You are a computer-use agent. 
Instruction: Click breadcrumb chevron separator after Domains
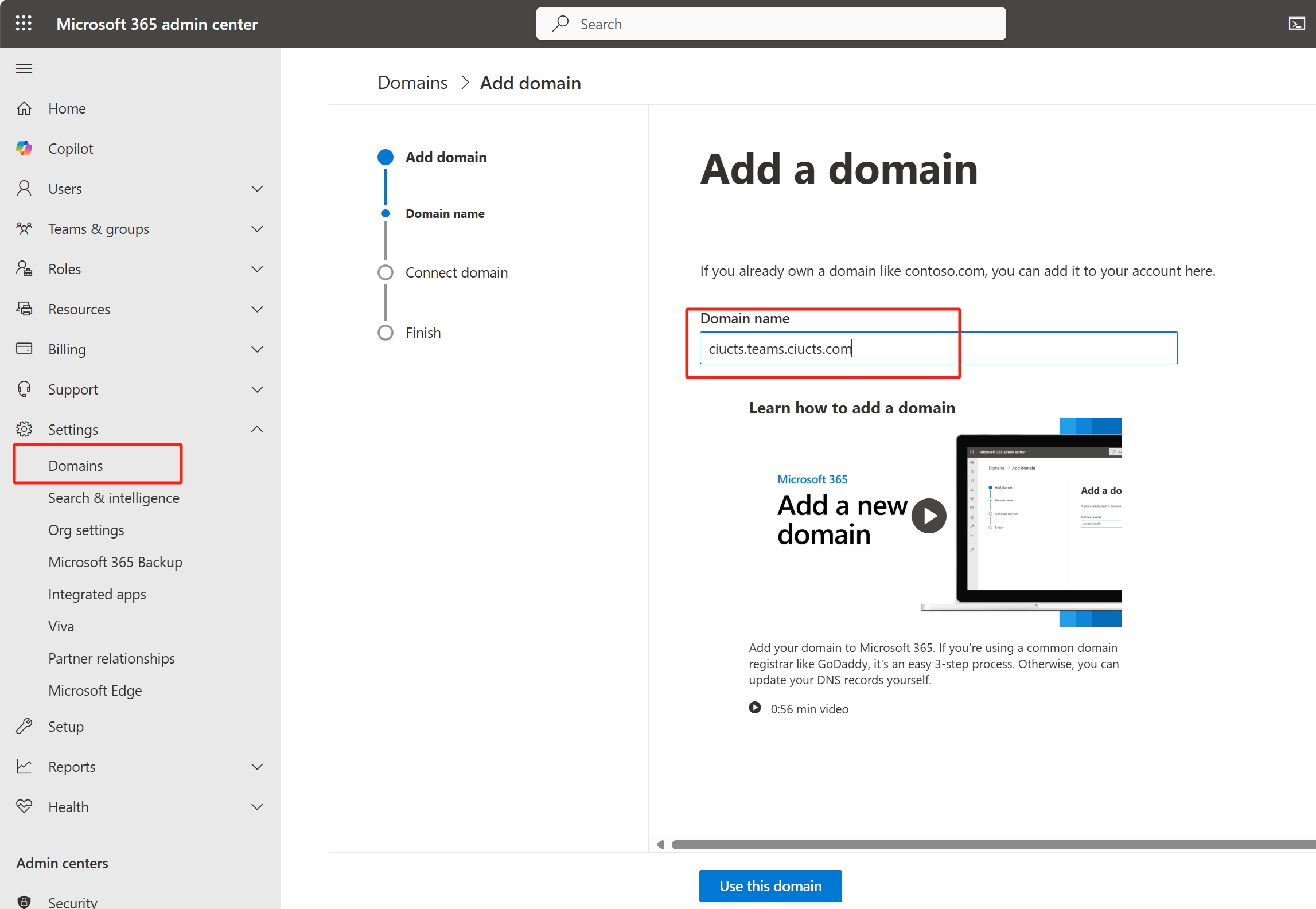coord(465,83)
